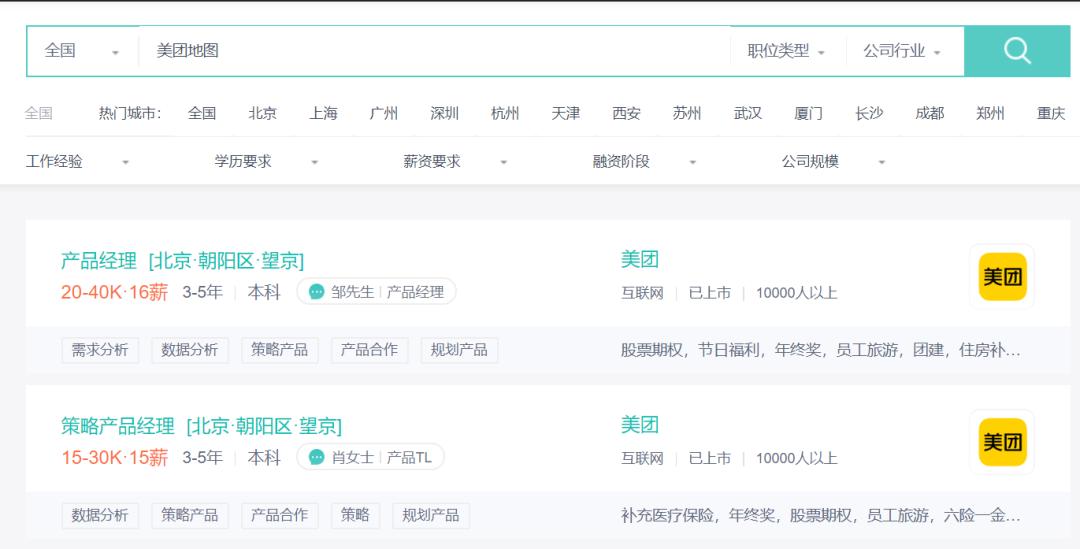Click 策略产品 tag on 产品经理 card

[280, 350]
